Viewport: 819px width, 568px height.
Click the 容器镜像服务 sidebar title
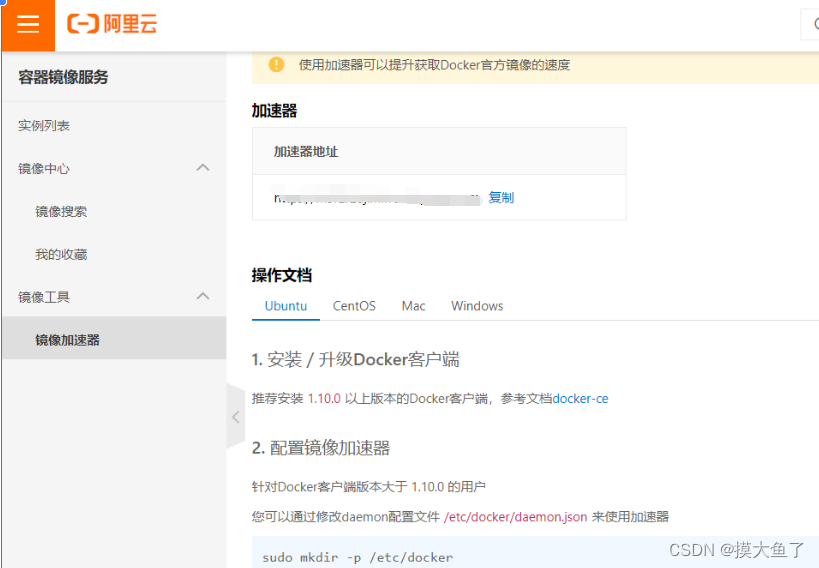click(x=63, y=77)
